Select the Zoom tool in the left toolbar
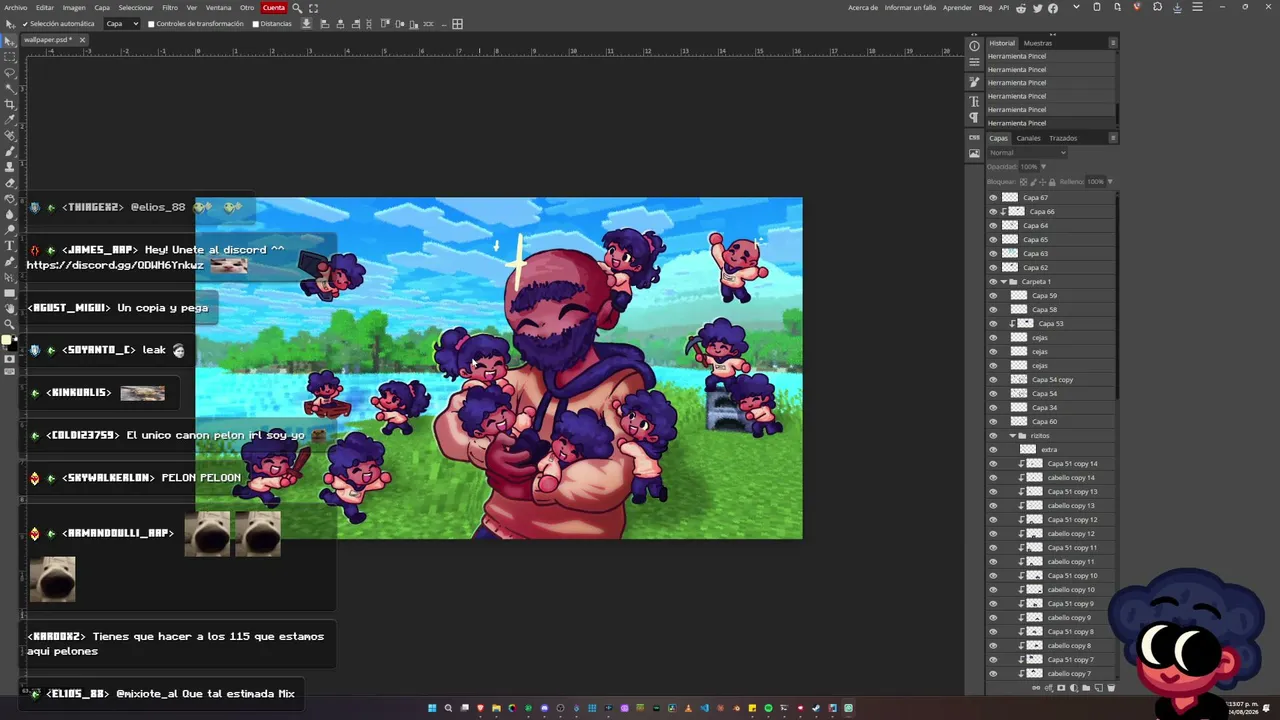This screenshot has width=1280, height=720. coord(10,324)
